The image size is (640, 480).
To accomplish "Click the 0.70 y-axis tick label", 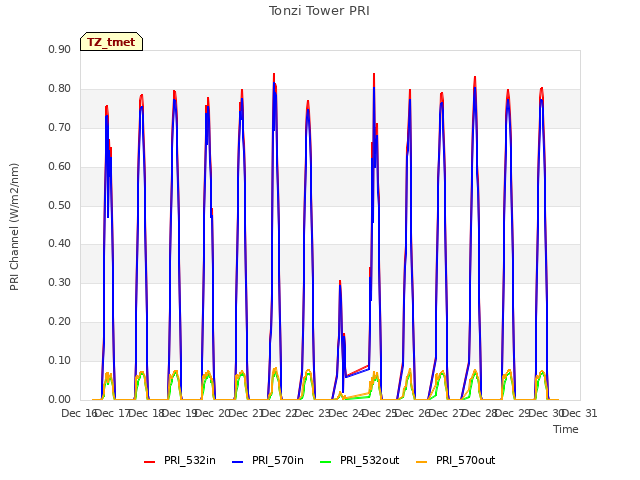I will (60, 127).
